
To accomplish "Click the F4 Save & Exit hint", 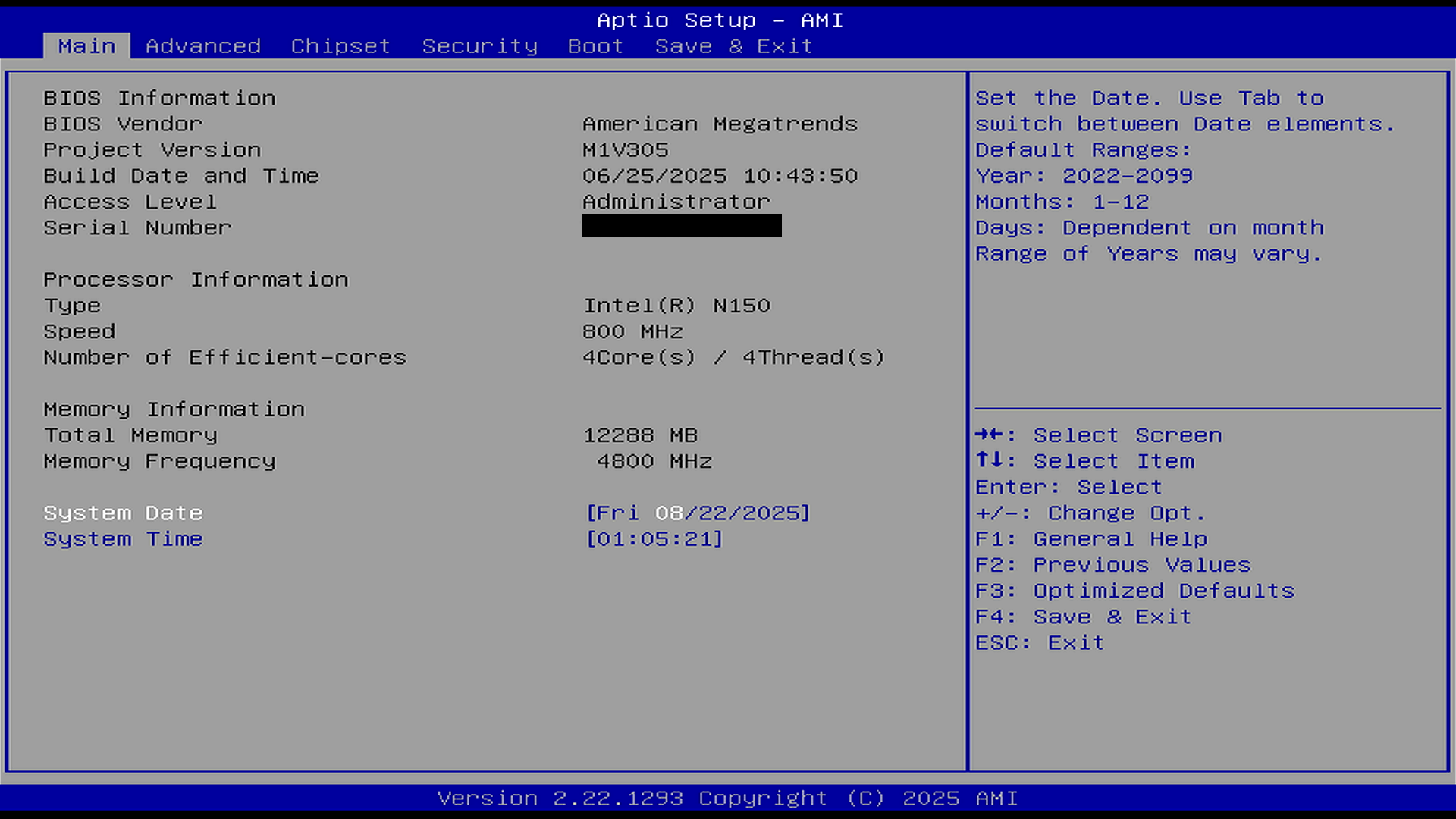I will [1083, 617].
